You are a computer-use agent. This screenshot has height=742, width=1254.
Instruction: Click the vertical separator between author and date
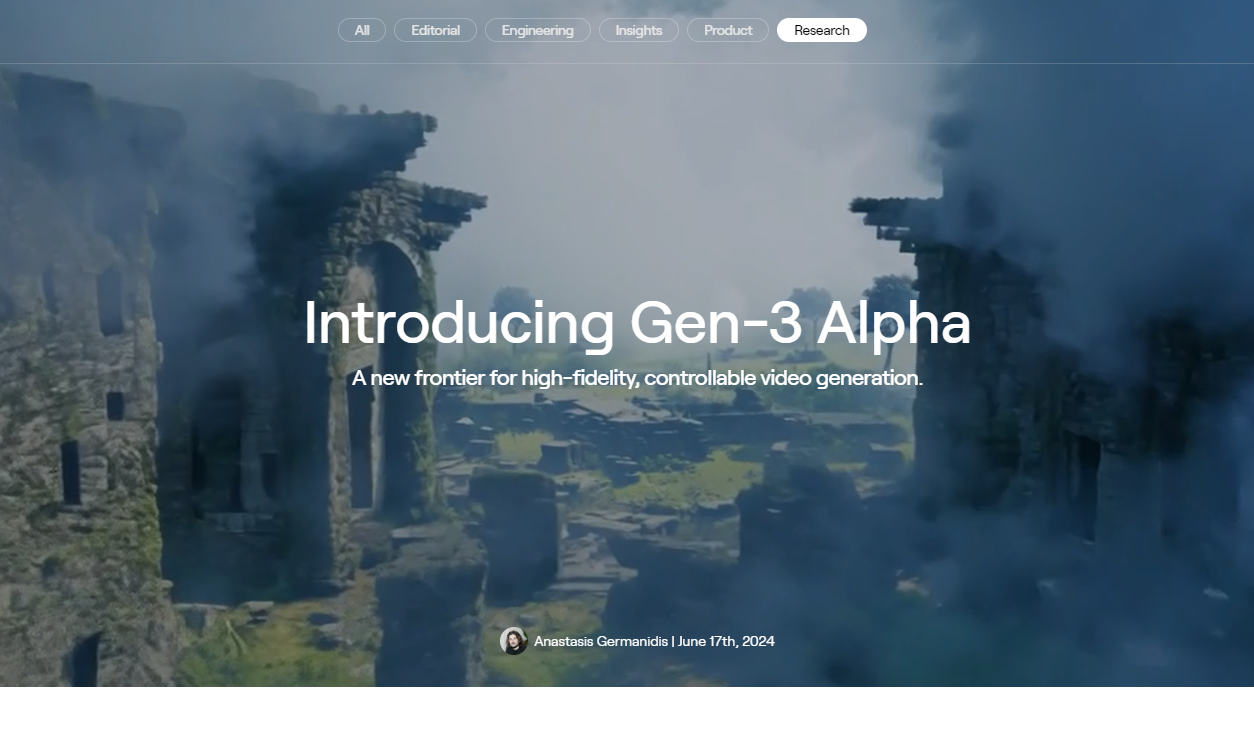[673, 641]
